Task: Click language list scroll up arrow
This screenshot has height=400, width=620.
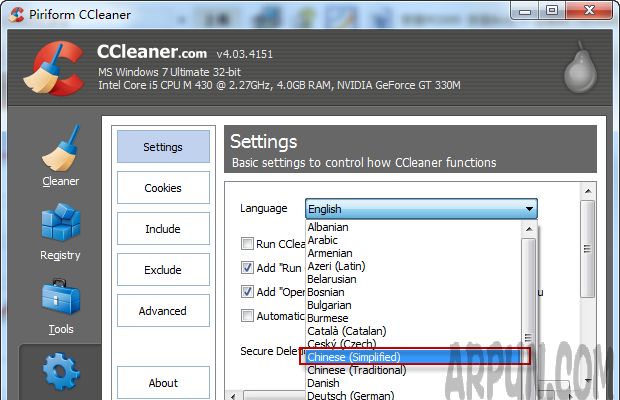Action: click(x=529, y=229)
